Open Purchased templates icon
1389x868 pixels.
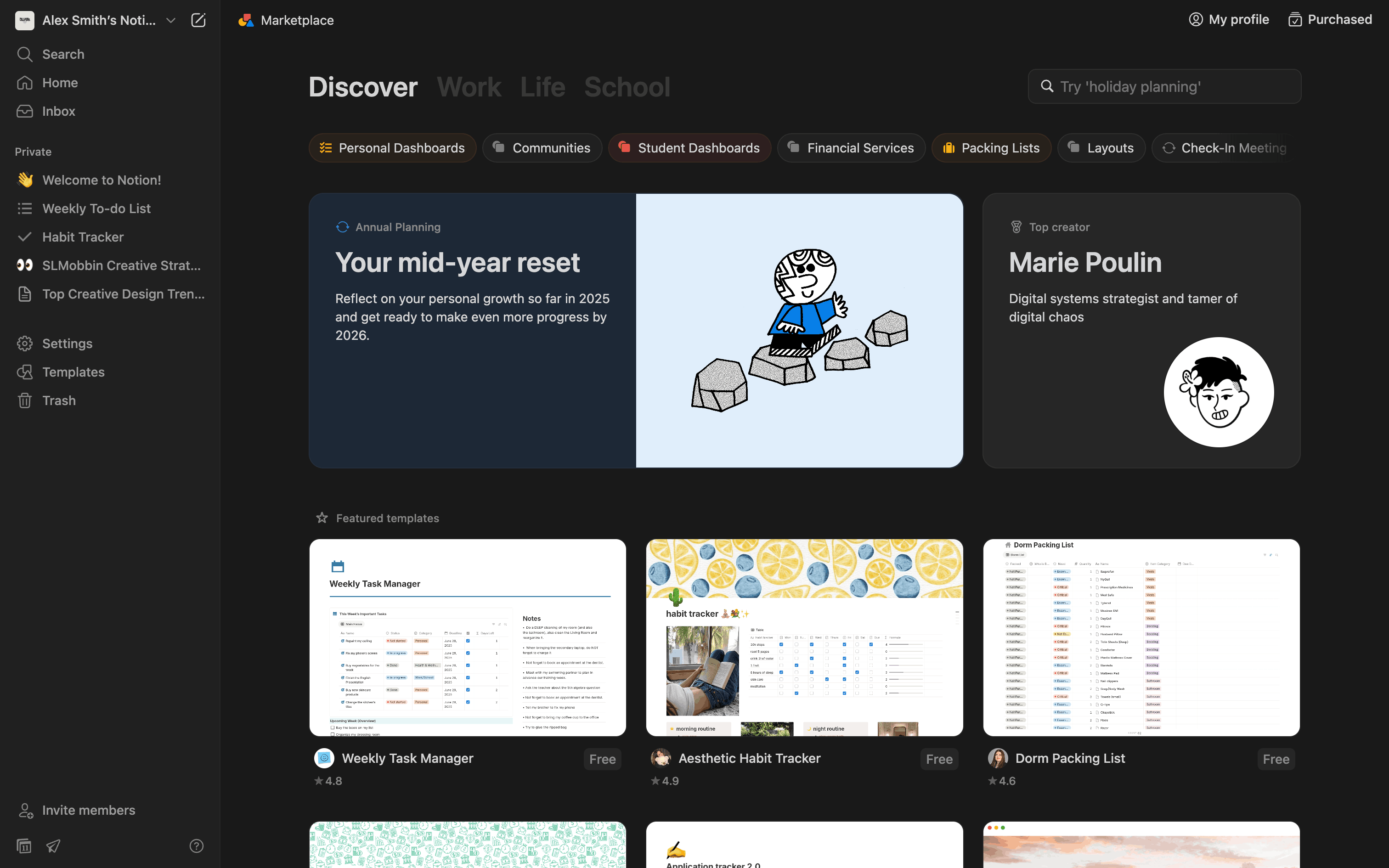click(x=1295, y=19)
